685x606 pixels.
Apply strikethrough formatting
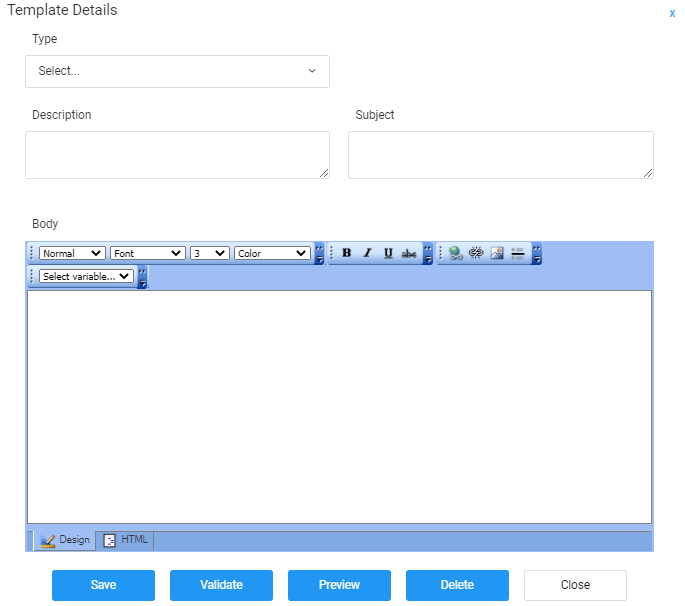click(x=409, y=254)
